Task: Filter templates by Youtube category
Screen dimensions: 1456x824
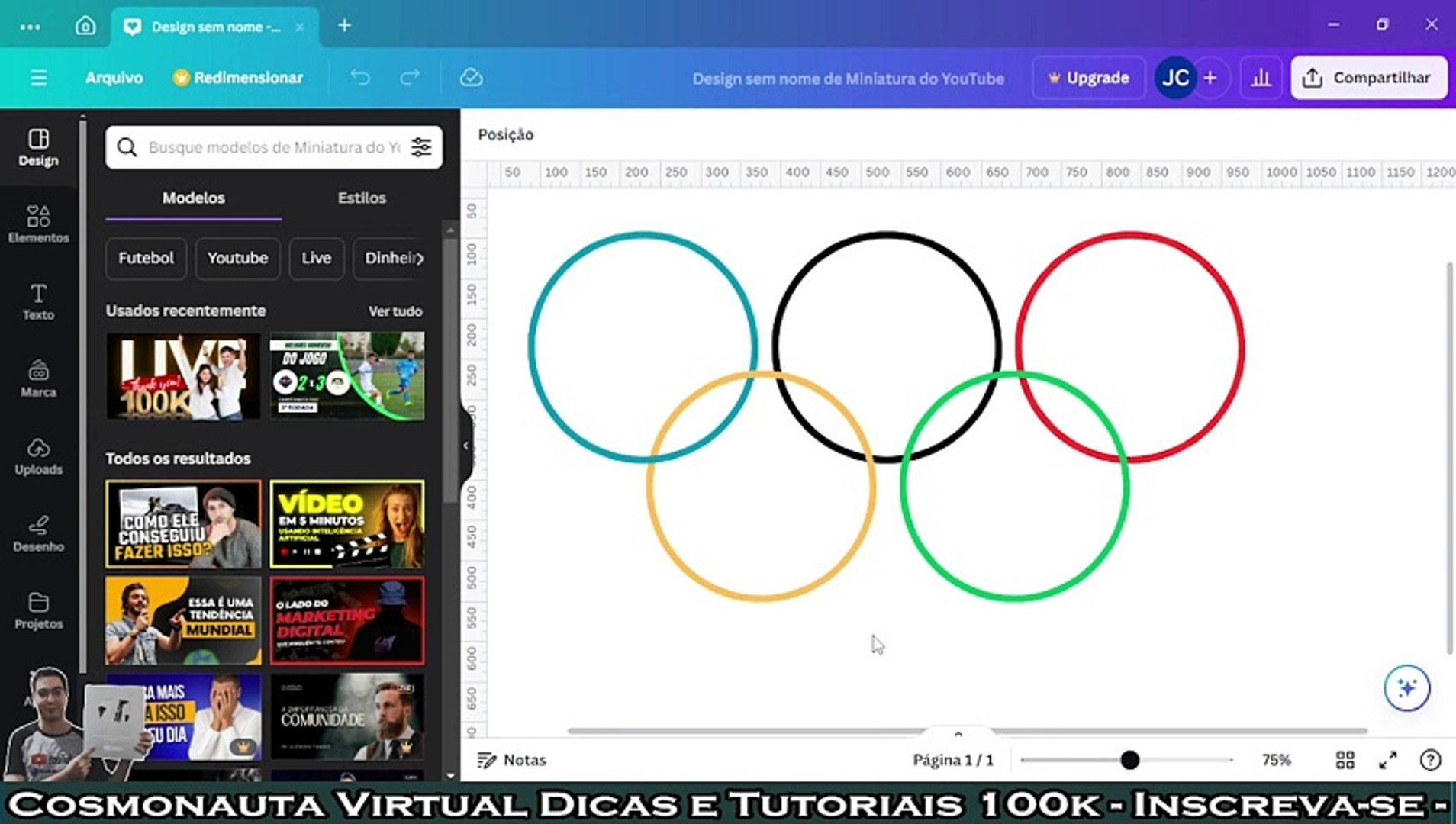Action: (x=237, y=259)
